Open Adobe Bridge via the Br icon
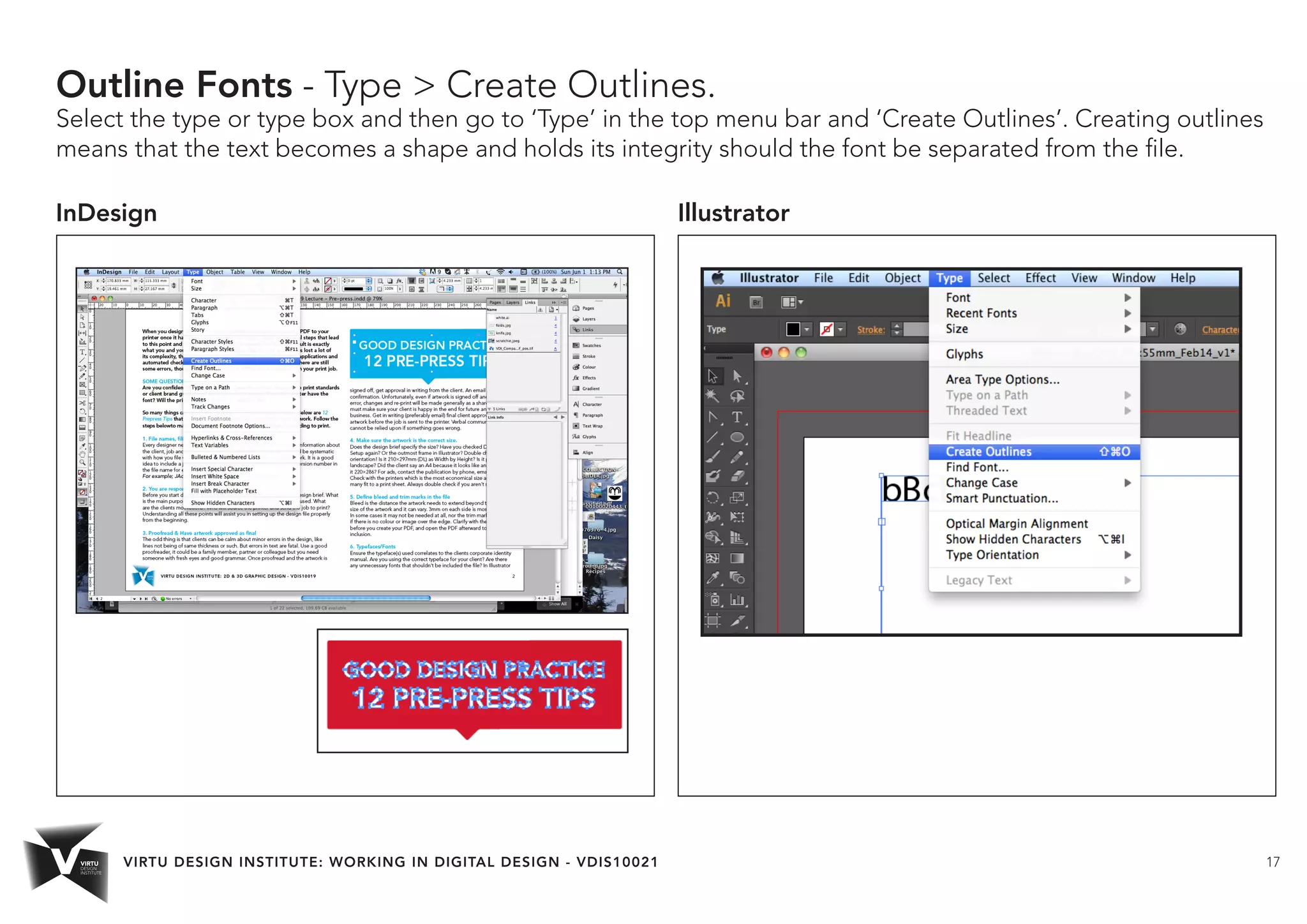1307x924 pixels. (x=756, y=302)
